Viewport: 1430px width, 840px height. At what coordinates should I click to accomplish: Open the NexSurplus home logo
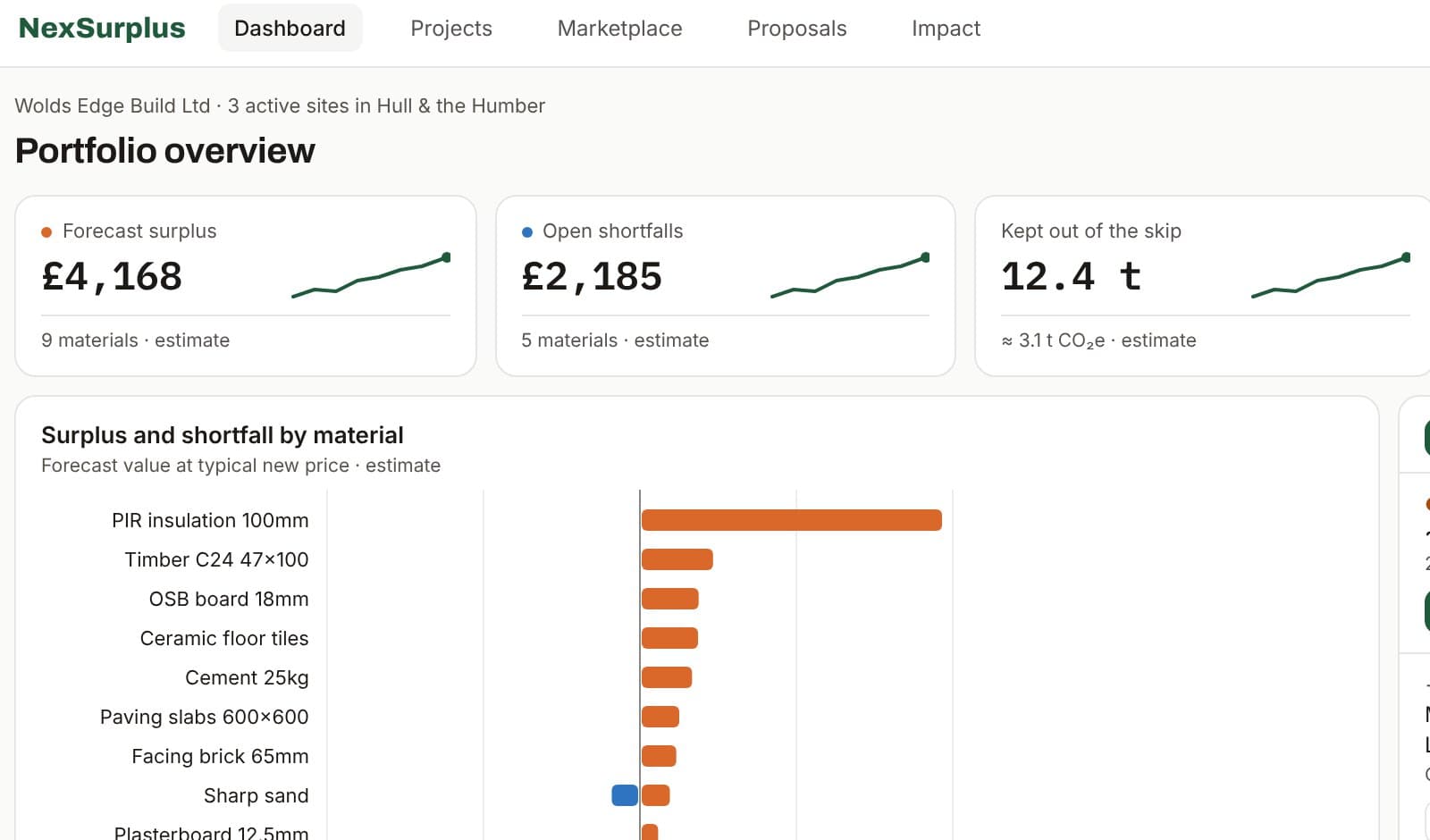pos(102,28)
